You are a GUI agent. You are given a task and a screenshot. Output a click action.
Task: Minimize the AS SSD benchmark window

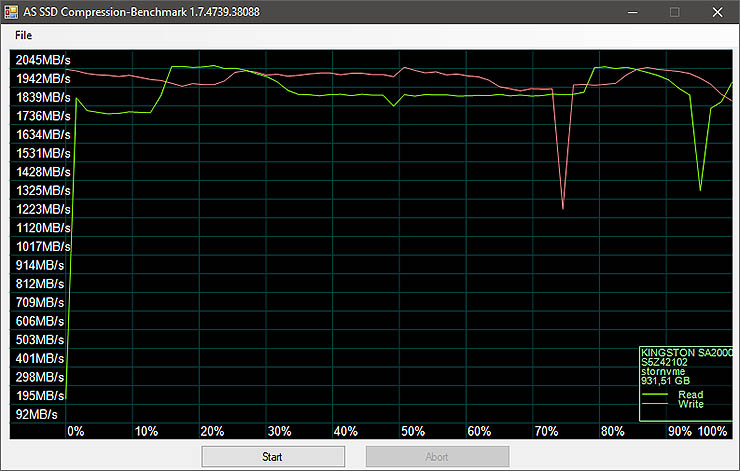point(629,12)
